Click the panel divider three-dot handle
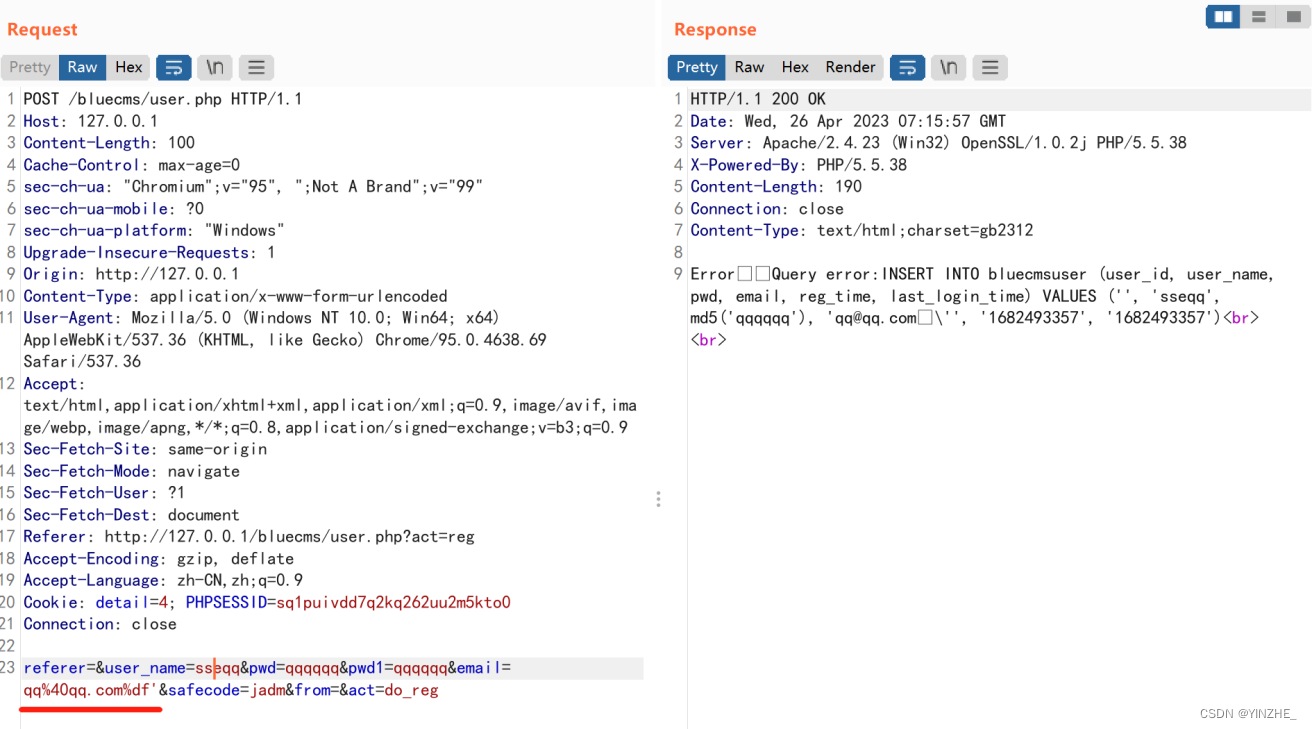This screenshot has width=1312, height=729. 658,499
